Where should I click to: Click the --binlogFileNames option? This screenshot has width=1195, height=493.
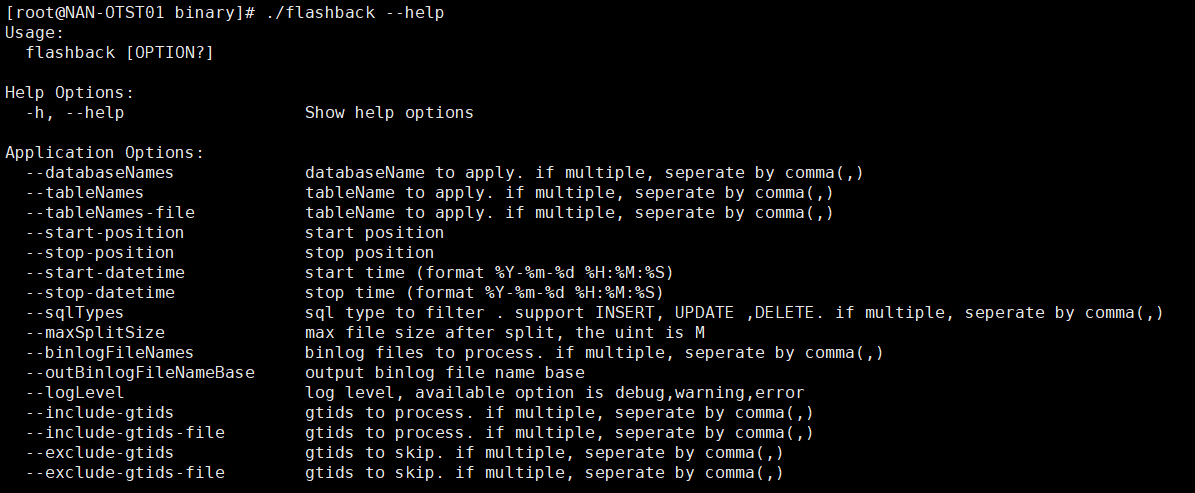[110, 353]
